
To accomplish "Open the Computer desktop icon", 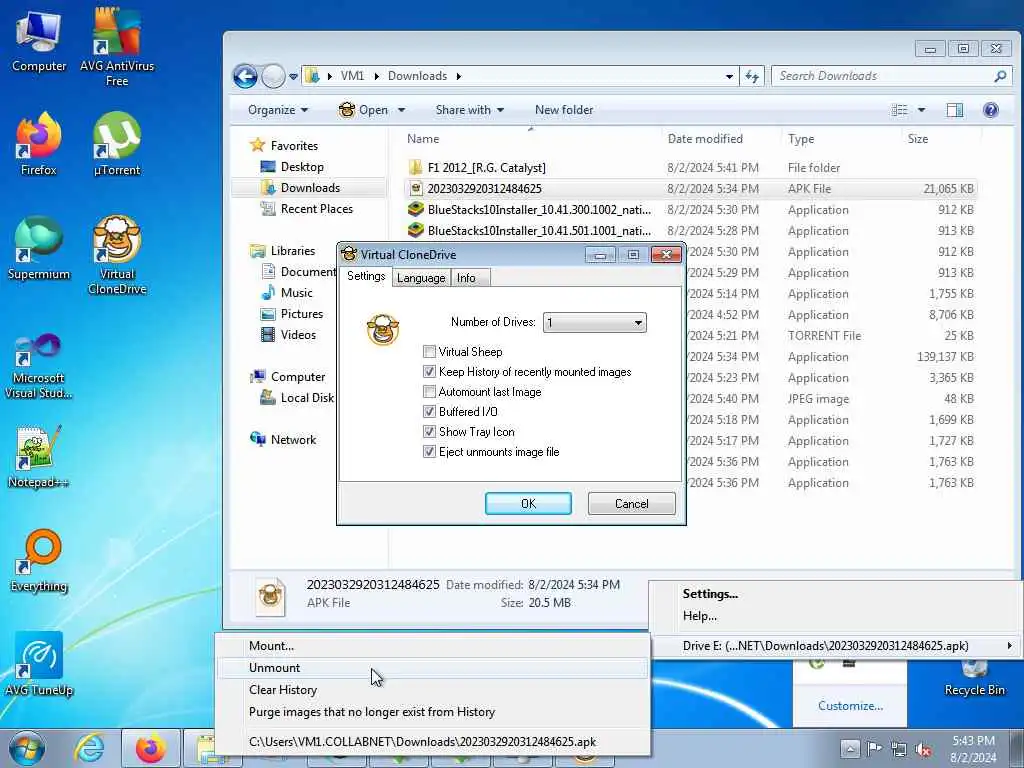I will 39,39.
